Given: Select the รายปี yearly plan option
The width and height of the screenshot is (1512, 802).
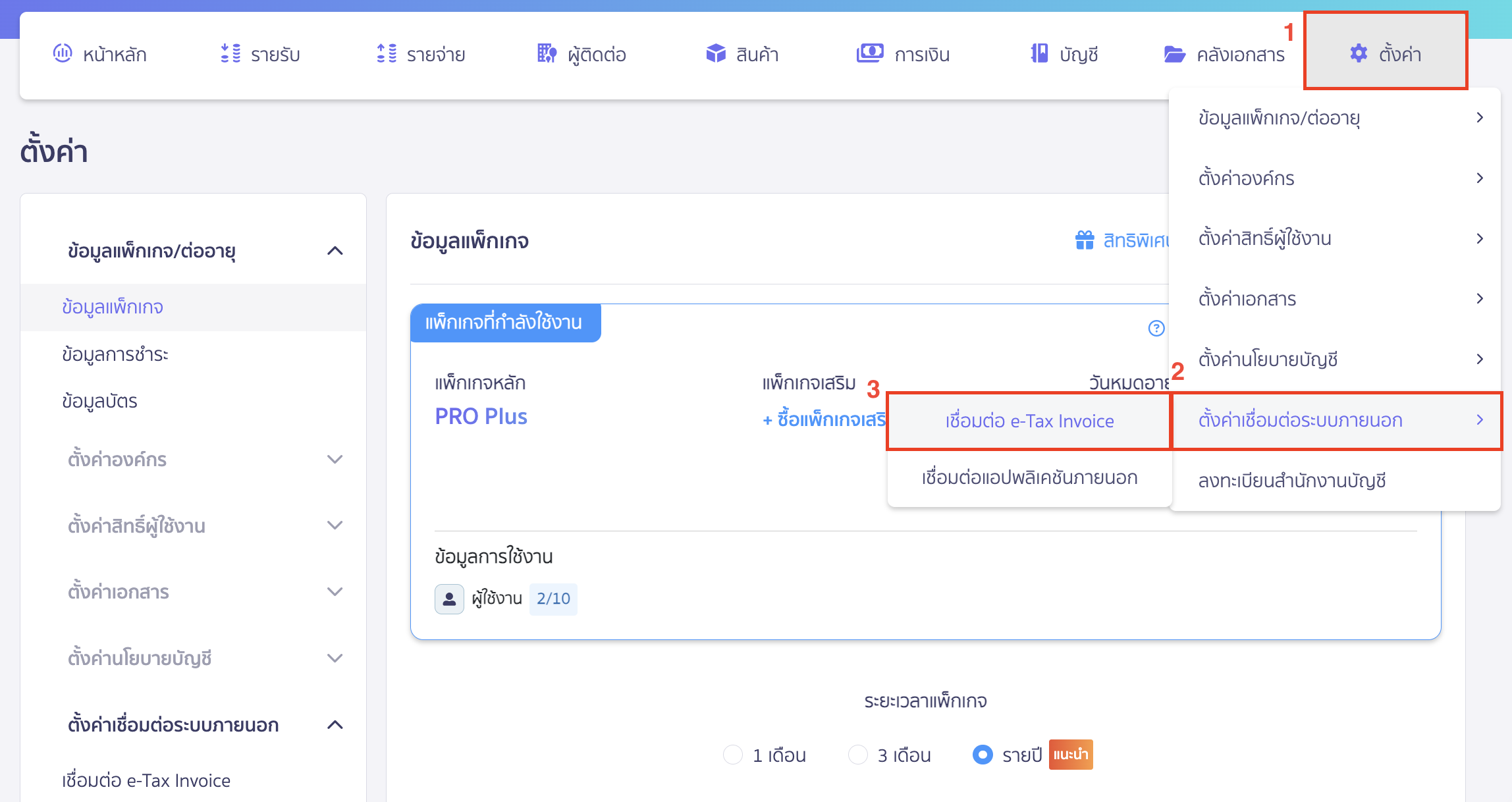Looking at the screenshot, I should click(x=983, y=755).
